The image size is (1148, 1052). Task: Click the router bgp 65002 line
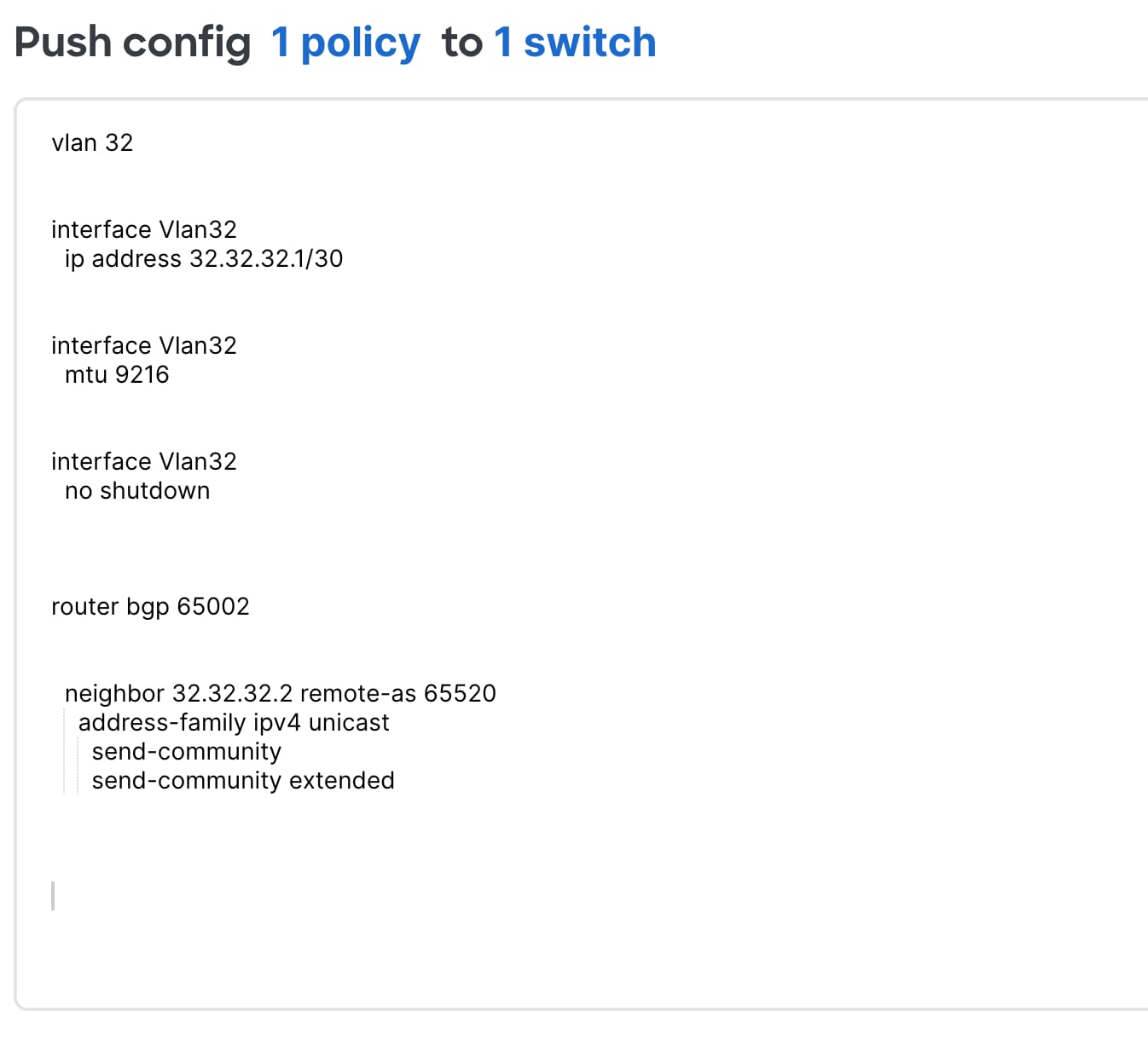[x=150, y=606]
